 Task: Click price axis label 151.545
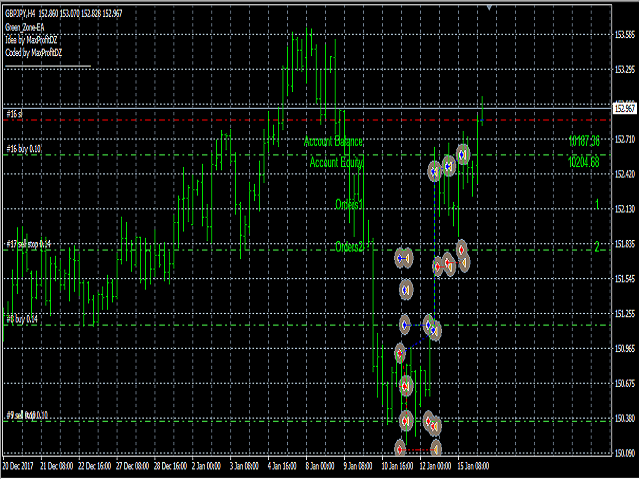625,279
